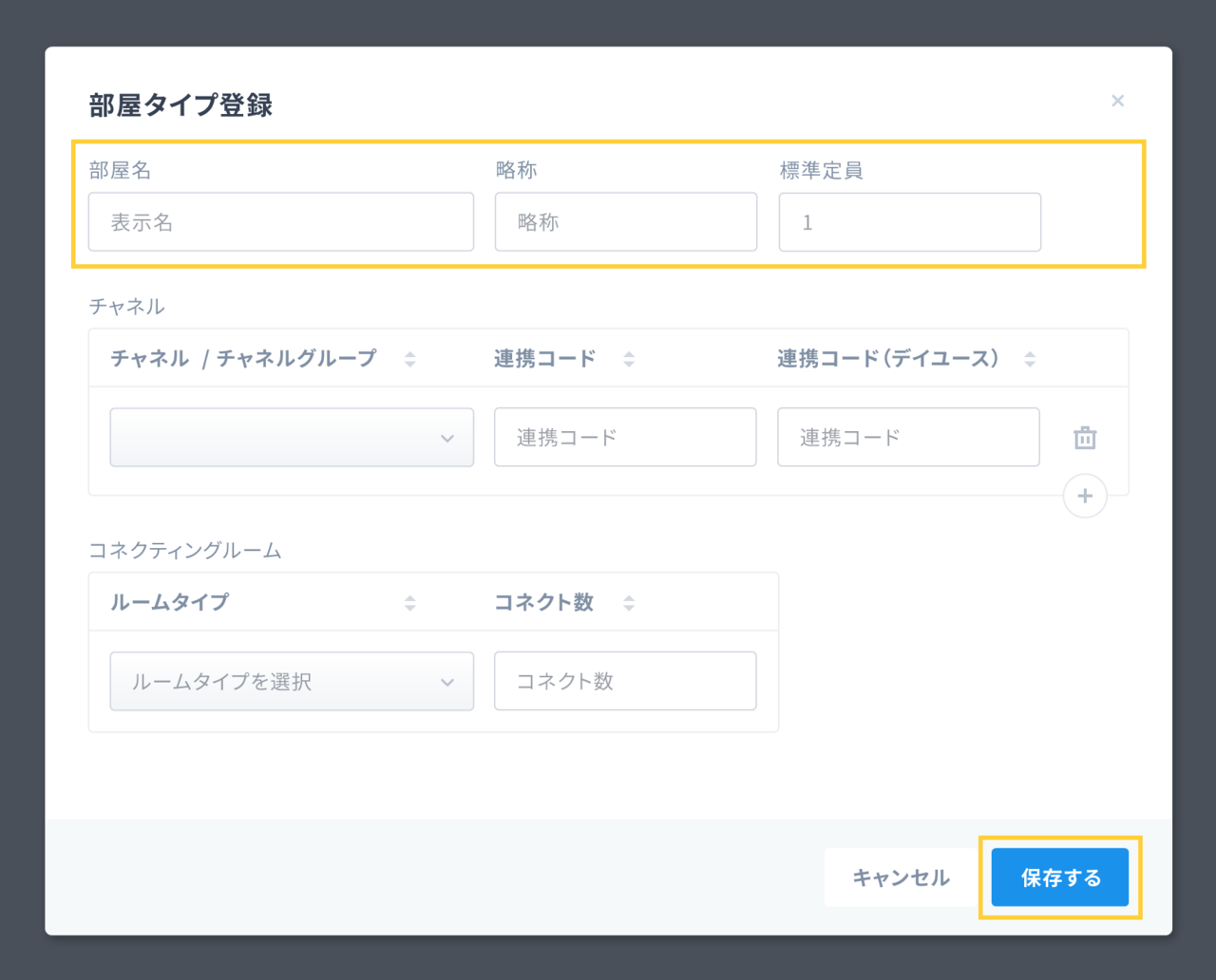Click sort arrows next to 連携コード header
This screenshot has height=980, width=1216.
[x=629, y=359]
